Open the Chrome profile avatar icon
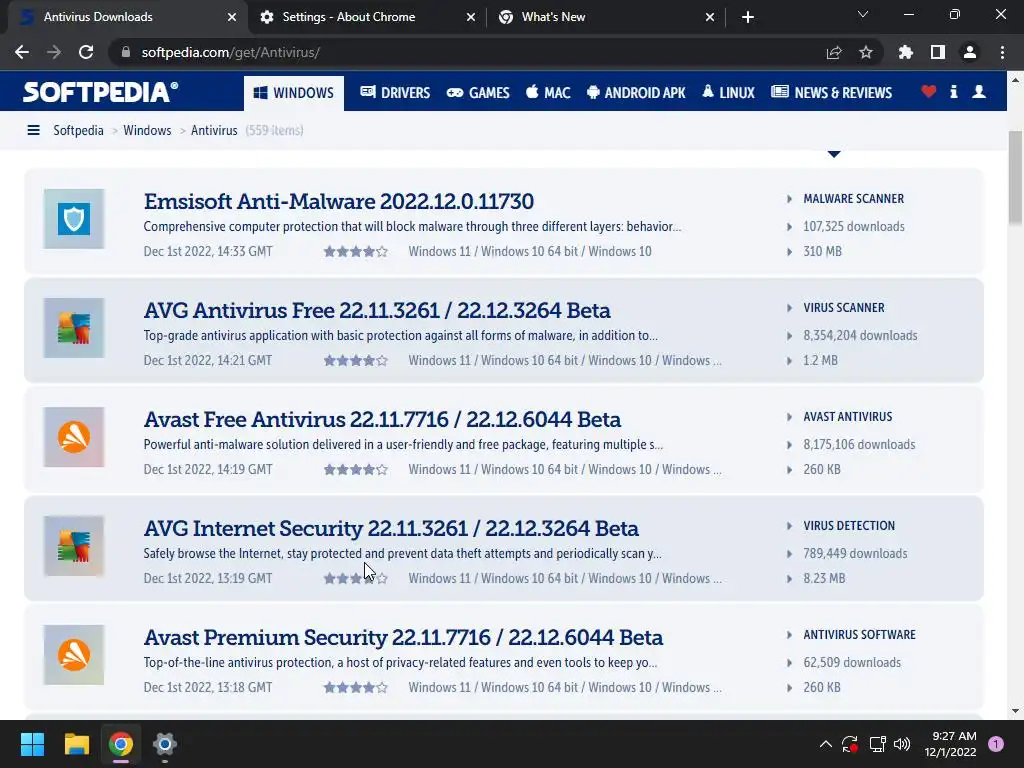Image resolution: width=1024 pixels, height=768 pixels. (x=970, y=52)
